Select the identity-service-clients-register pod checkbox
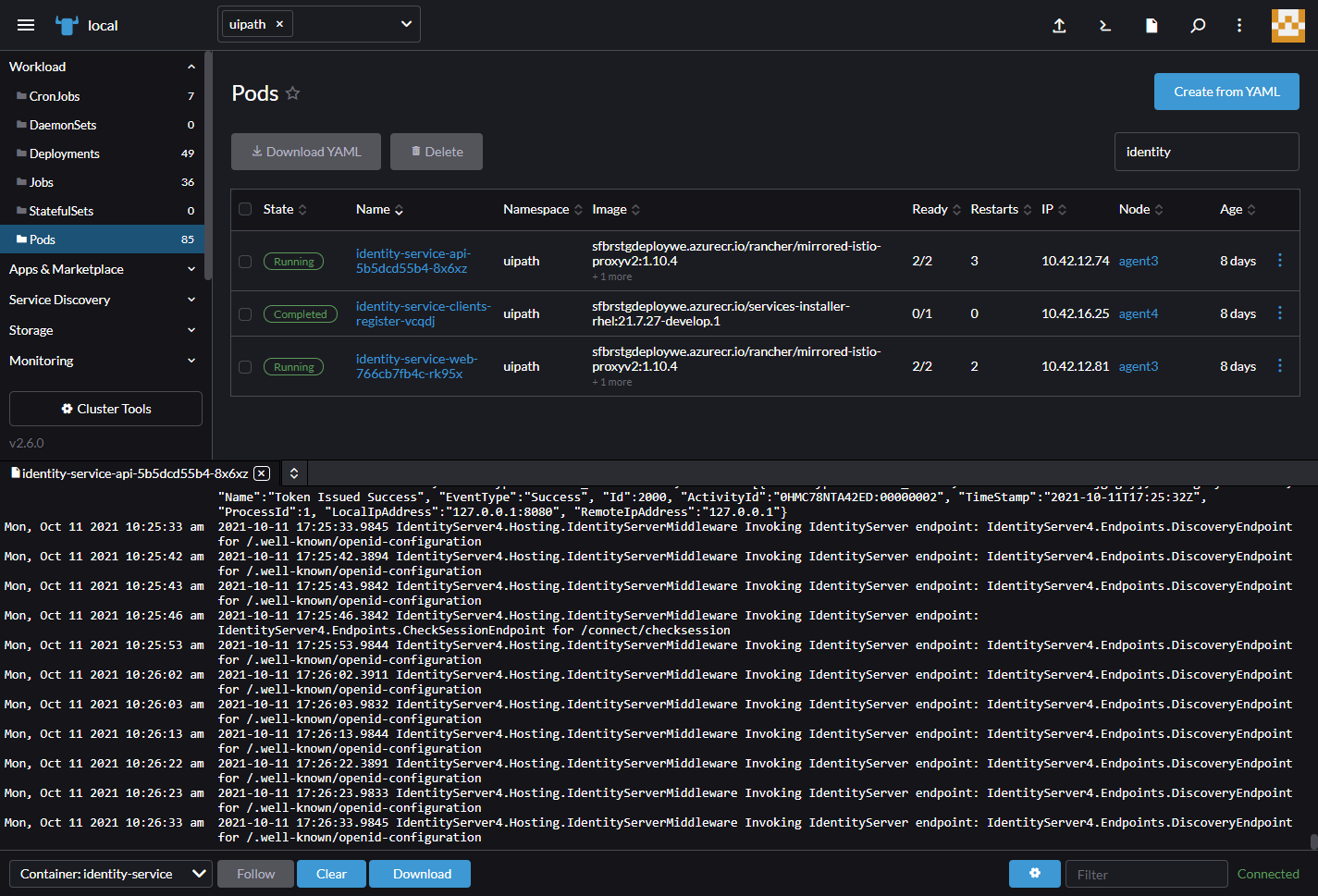Image resolution: width=1318 pixels, height=896 pixels. click(245, 314)
